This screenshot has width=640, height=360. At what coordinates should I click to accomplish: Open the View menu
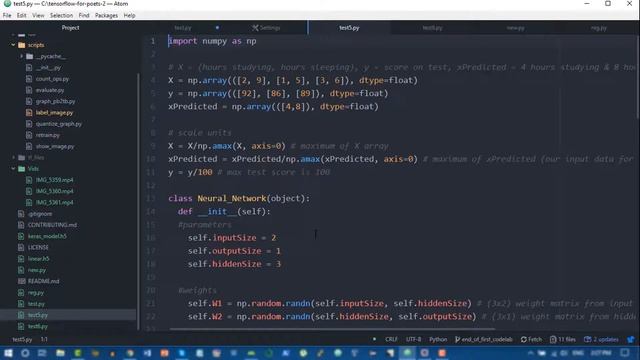point(38,16)
